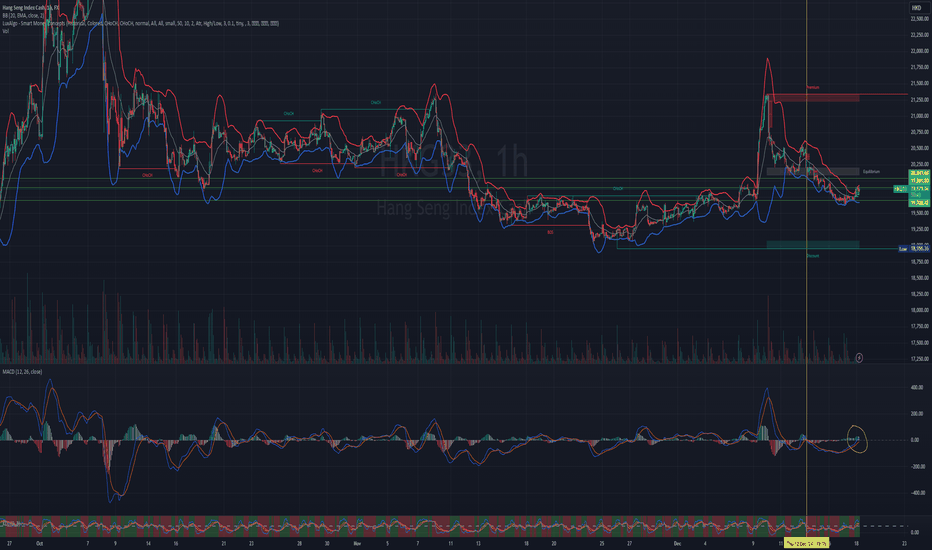Select the red BOS label on chart
The height and width of the screenshot is (550, 932).
tap(549, 232)
